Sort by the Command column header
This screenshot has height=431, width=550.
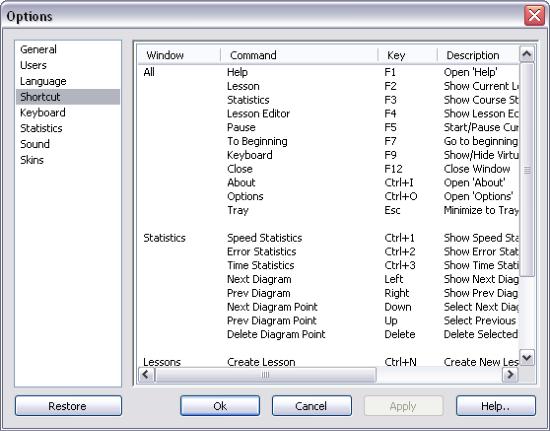pyautogui.click(x=299, y=55)
